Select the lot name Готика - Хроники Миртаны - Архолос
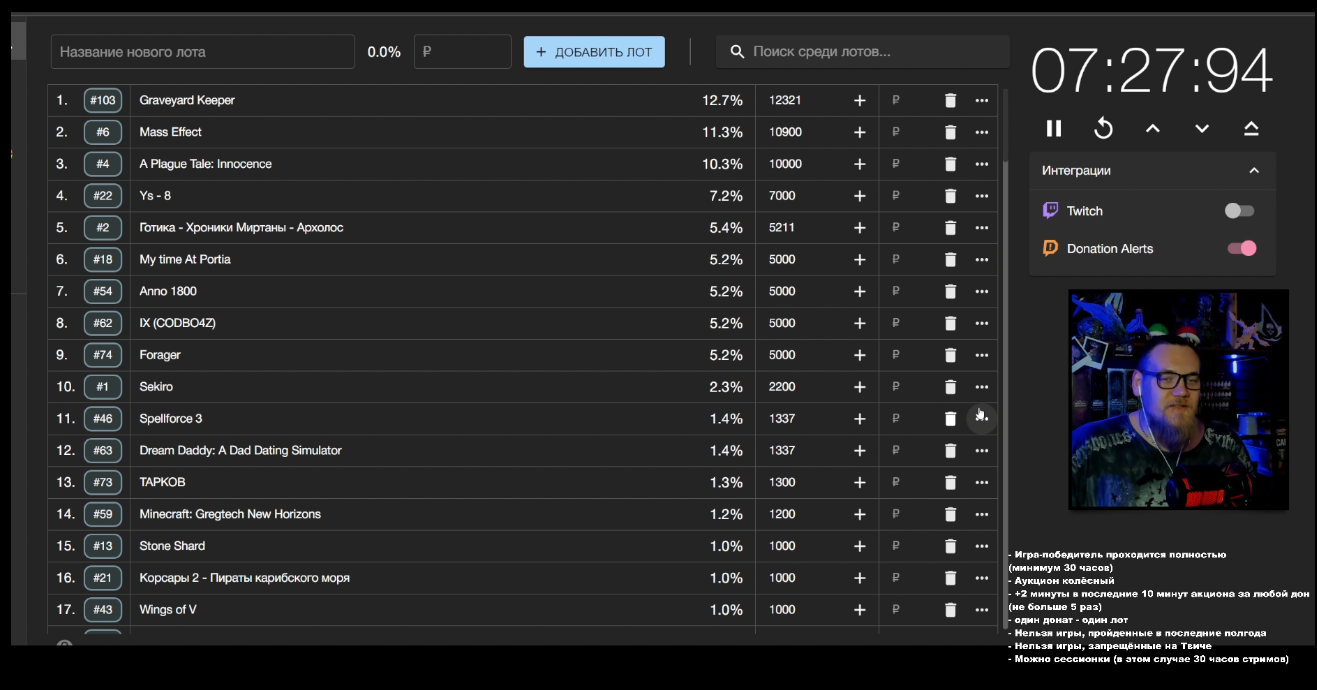This screenshot has height=690, width=1317. tap(241, 227)
